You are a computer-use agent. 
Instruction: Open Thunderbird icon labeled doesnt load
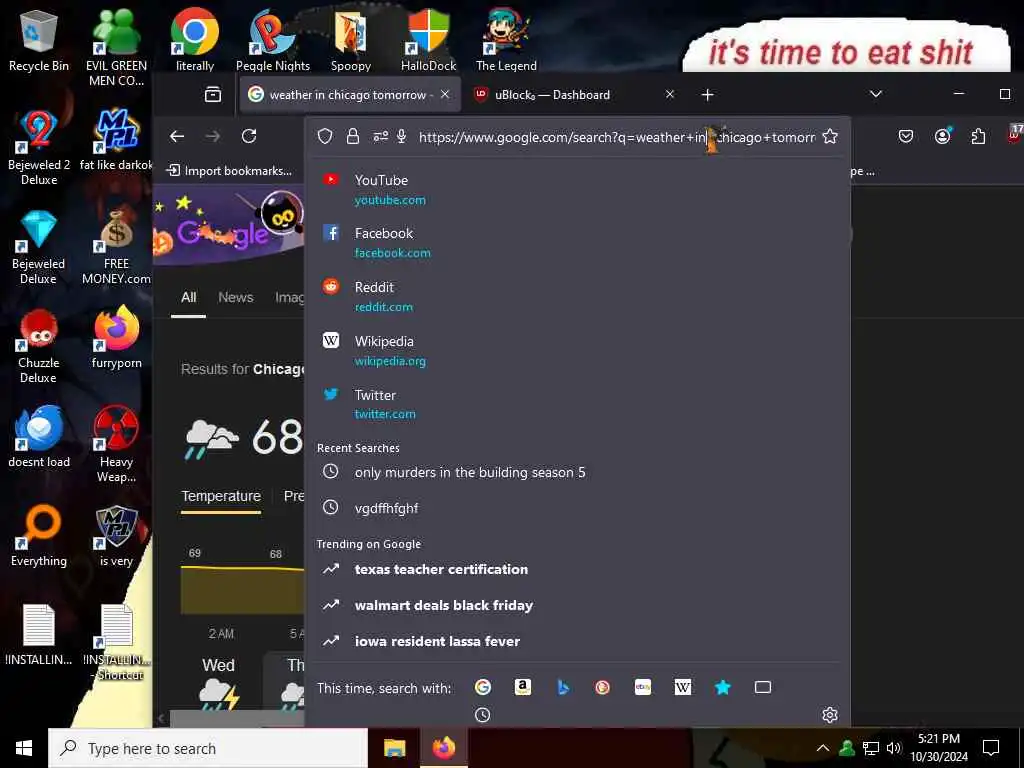39,436
